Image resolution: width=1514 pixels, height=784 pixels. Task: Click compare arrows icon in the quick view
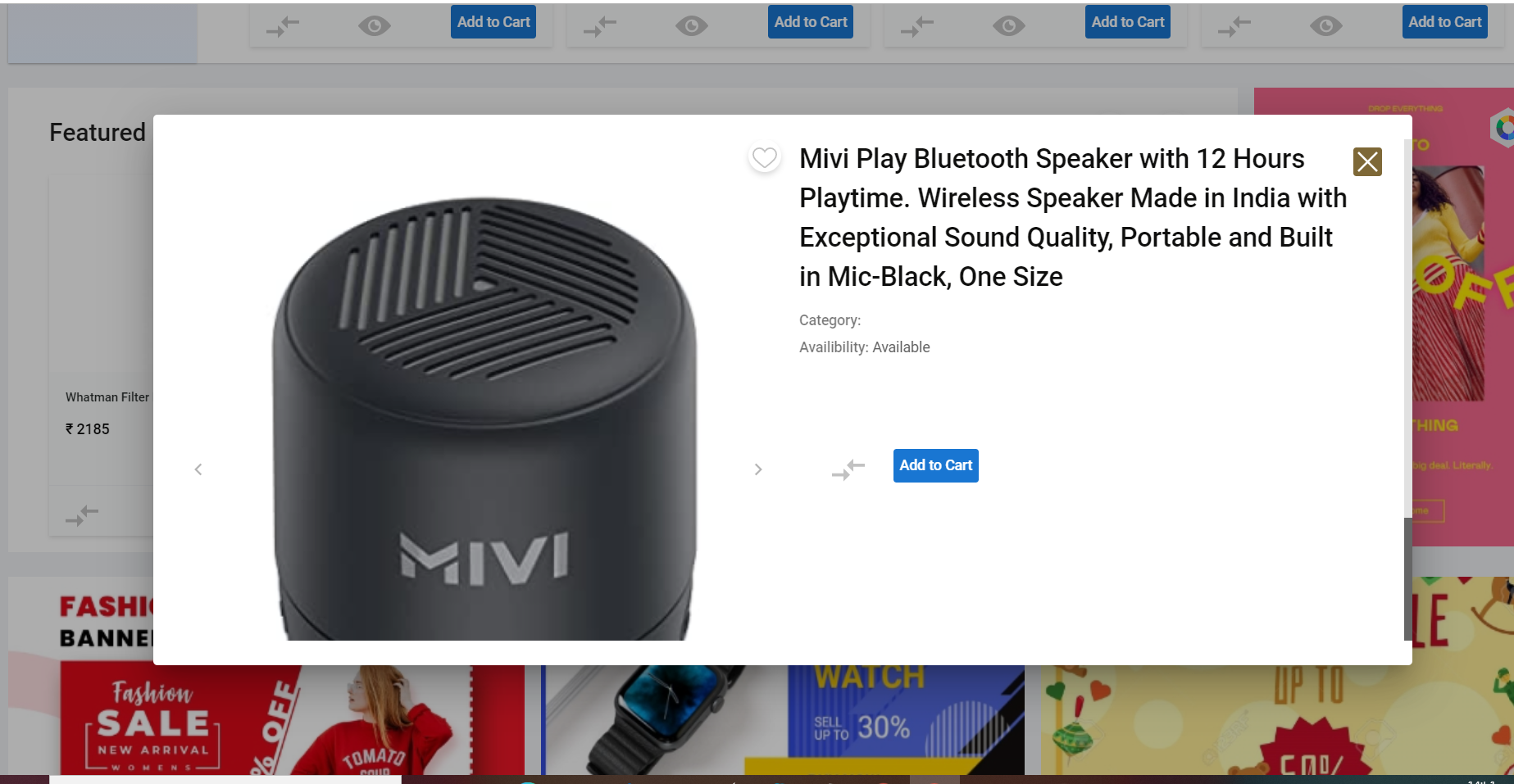(x=848, y=469)
